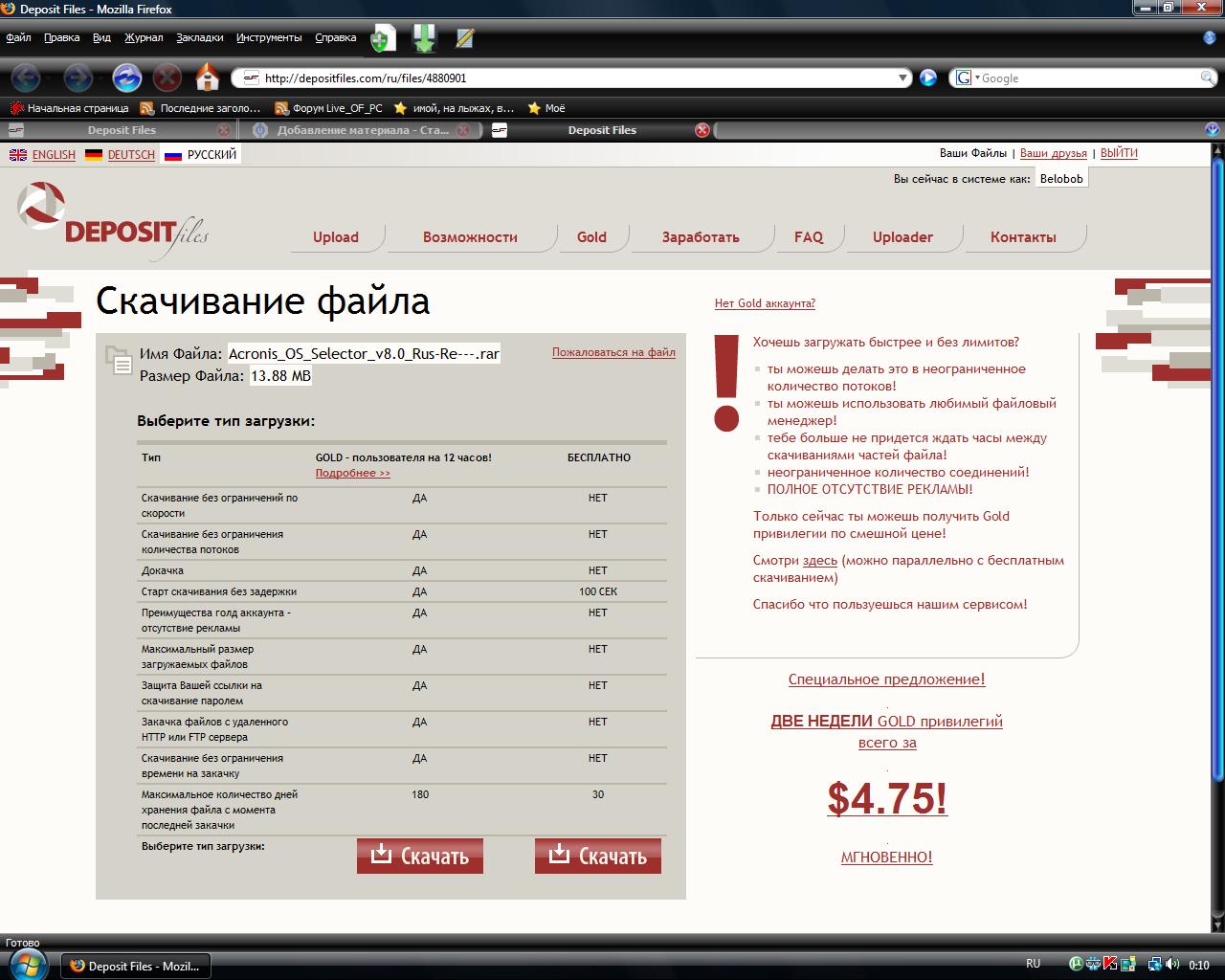Click the ВЫЙТИ logout link
This screenshot has height=980, width=1225.
(x=1119, y=153)
